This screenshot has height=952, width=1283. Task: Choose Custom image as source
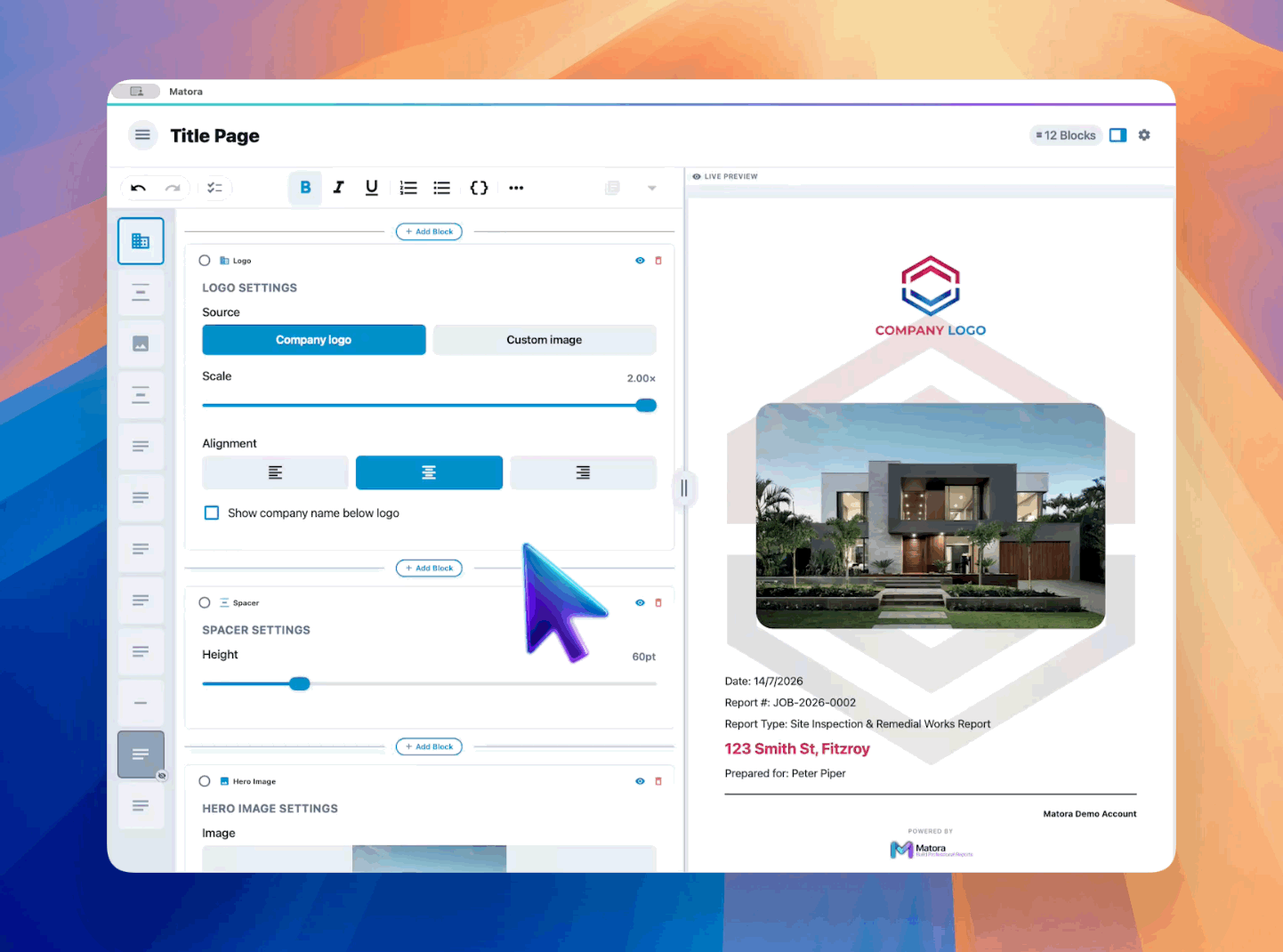[545, 340]
